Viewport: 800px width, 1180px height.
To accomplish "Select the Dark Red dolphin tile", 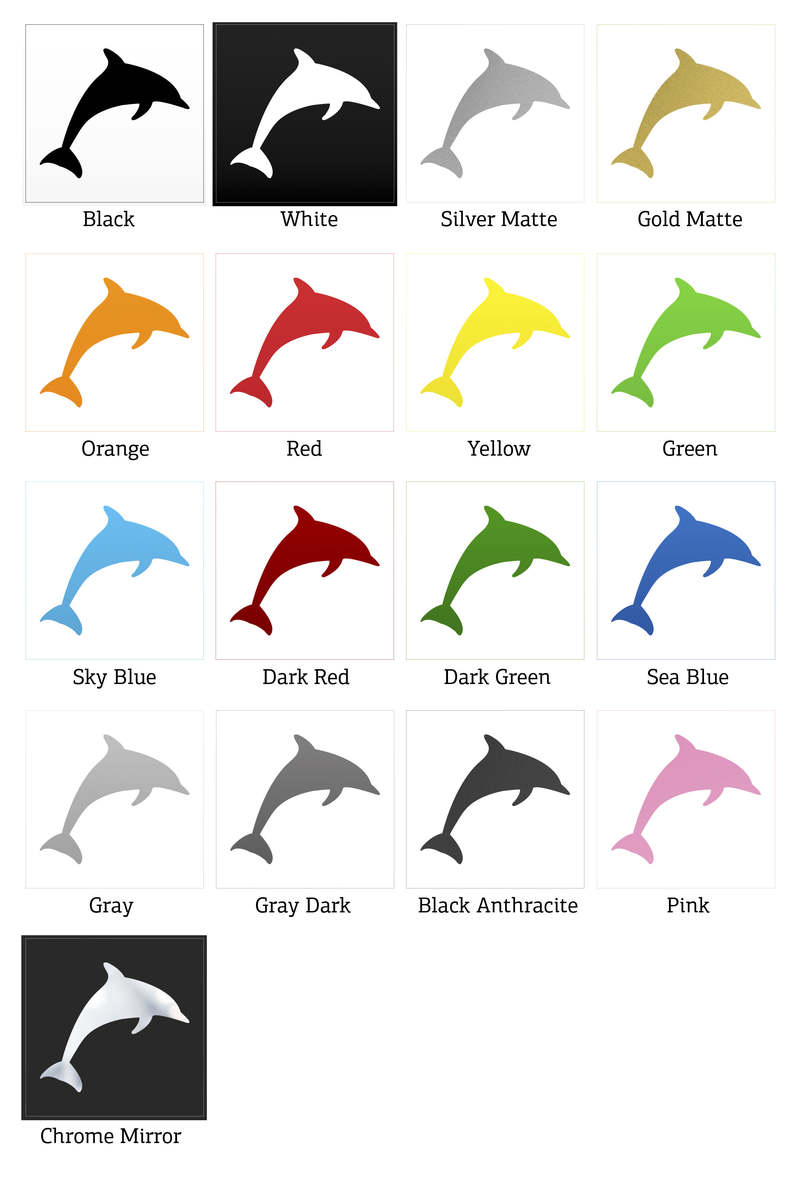I will (305, 570).
